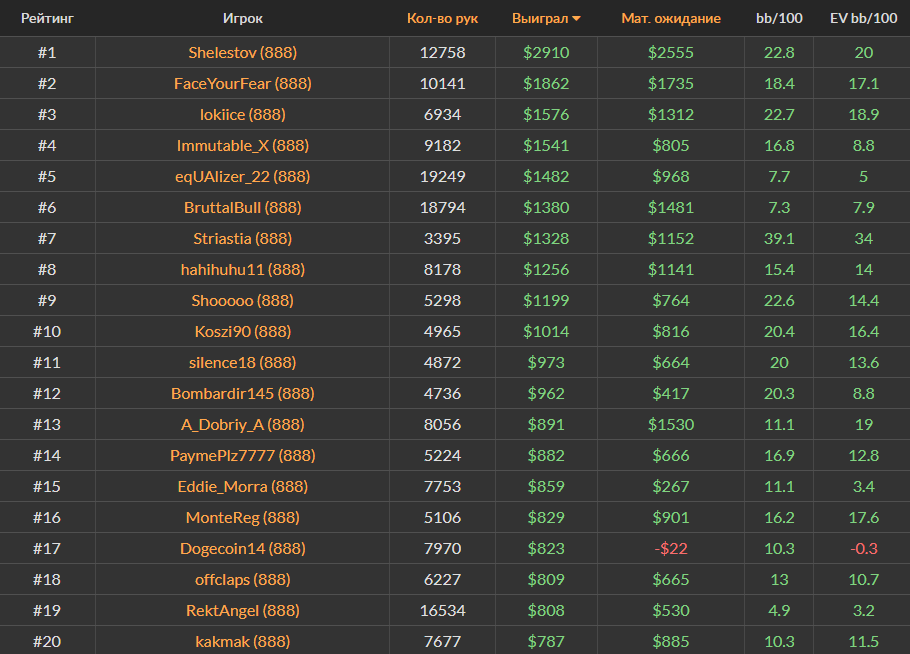The height and width of the screenshot is (654, 910).
Task: Sort by EV bb/100 column header
Action: click(863, 18)
